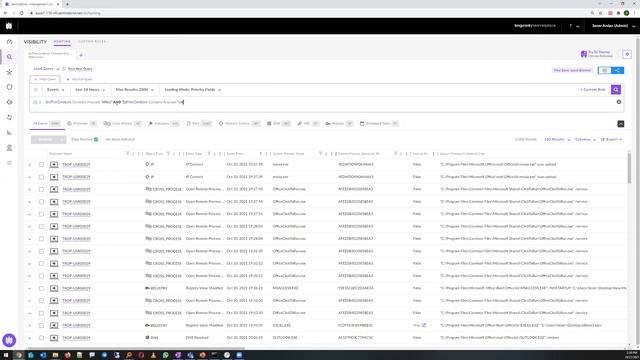Select the Network Actions results tab

(x=239, y=124)
